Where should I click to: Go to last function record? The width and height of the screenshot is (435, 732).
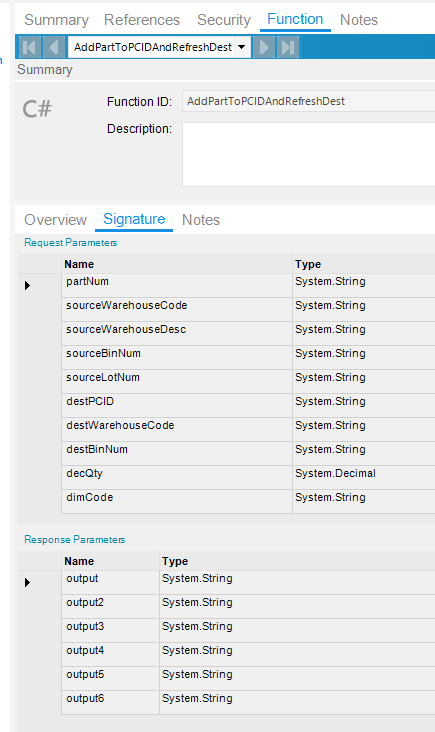coord(288,47)
